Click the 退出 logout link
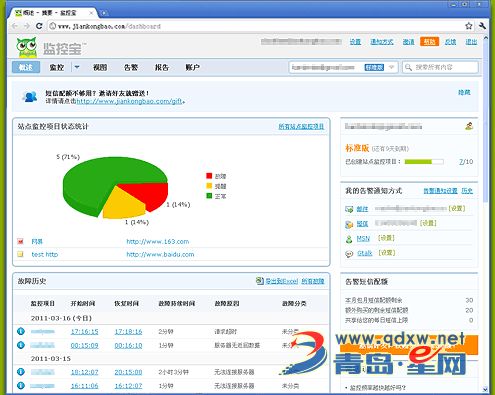The width and height of the screenshot is (495, 395). [471, 42]
